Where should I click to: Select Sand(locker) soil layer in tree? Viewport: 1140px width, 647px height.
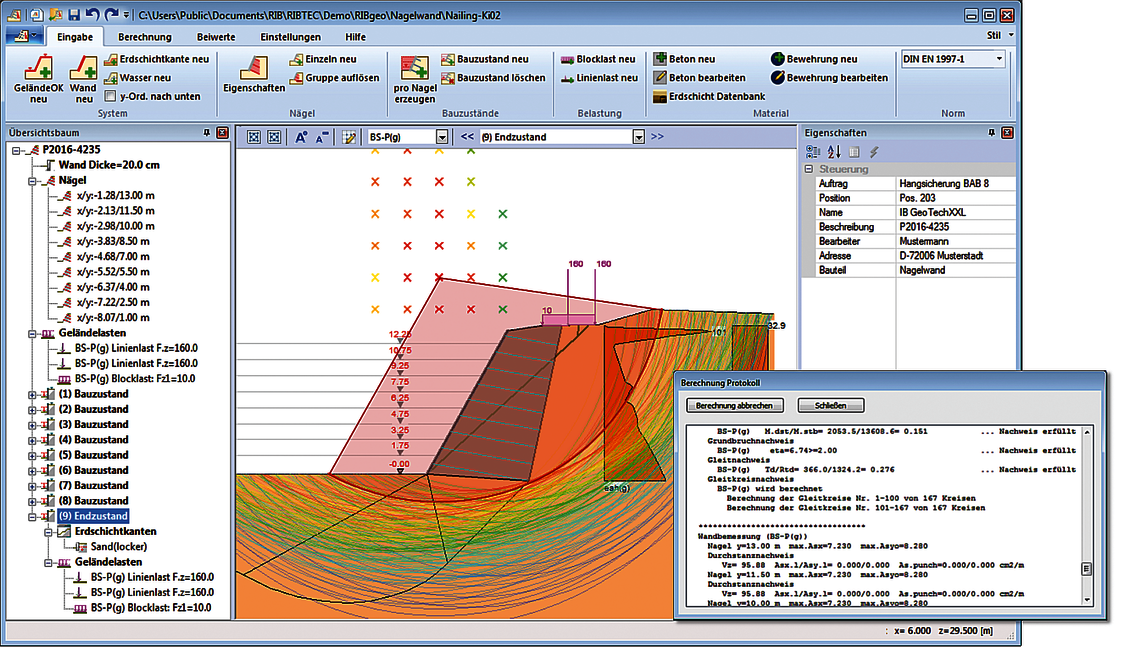(119, 547)
